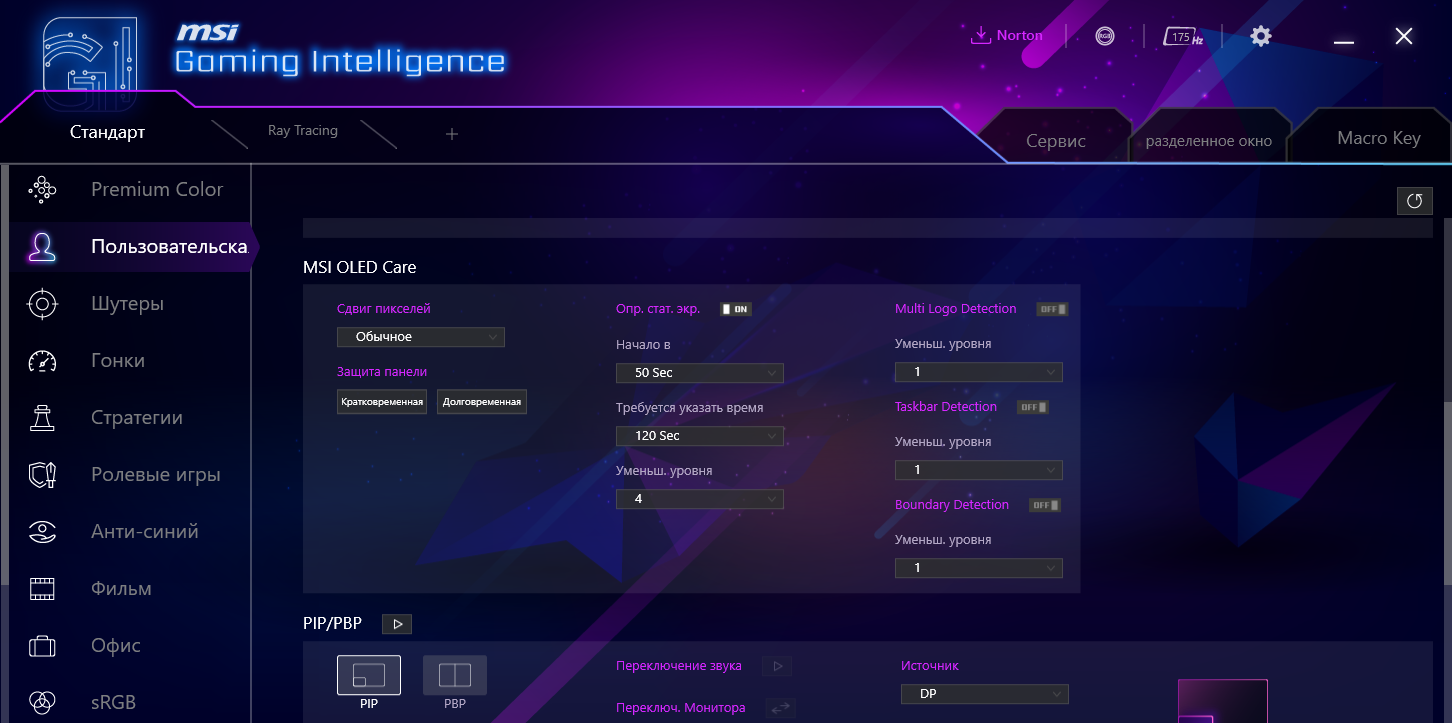Open the Сервис tab
The height and width of the screenshot is (723, 1452).
coord(1056,141)
